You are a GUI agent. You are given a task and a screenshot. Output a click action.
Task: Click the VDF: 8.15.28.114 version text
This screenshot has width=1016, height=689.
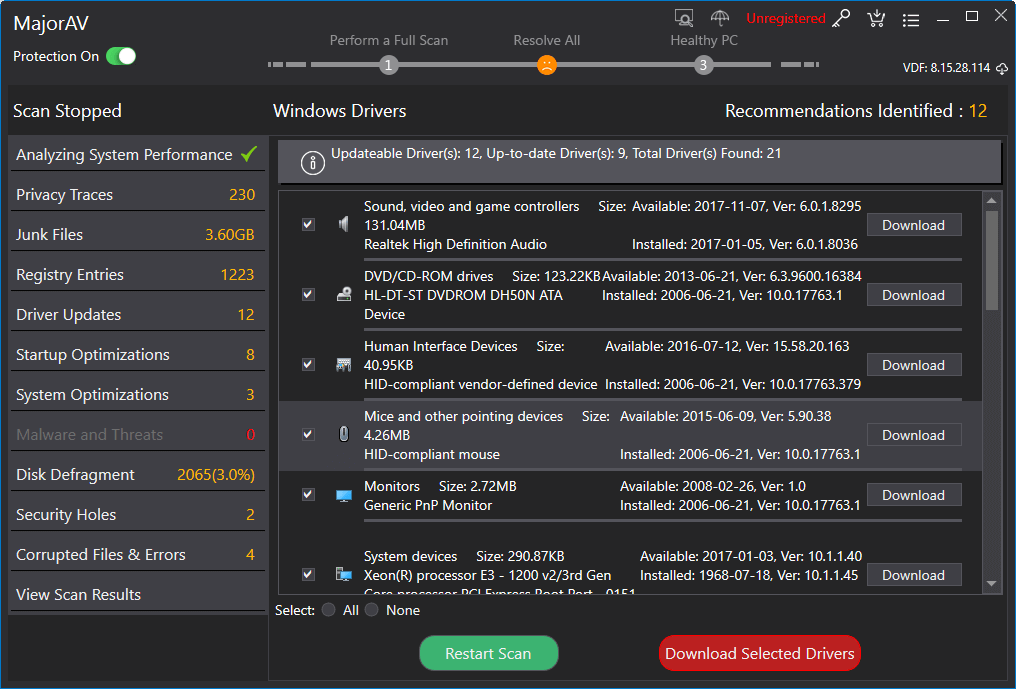coord(946,68)
